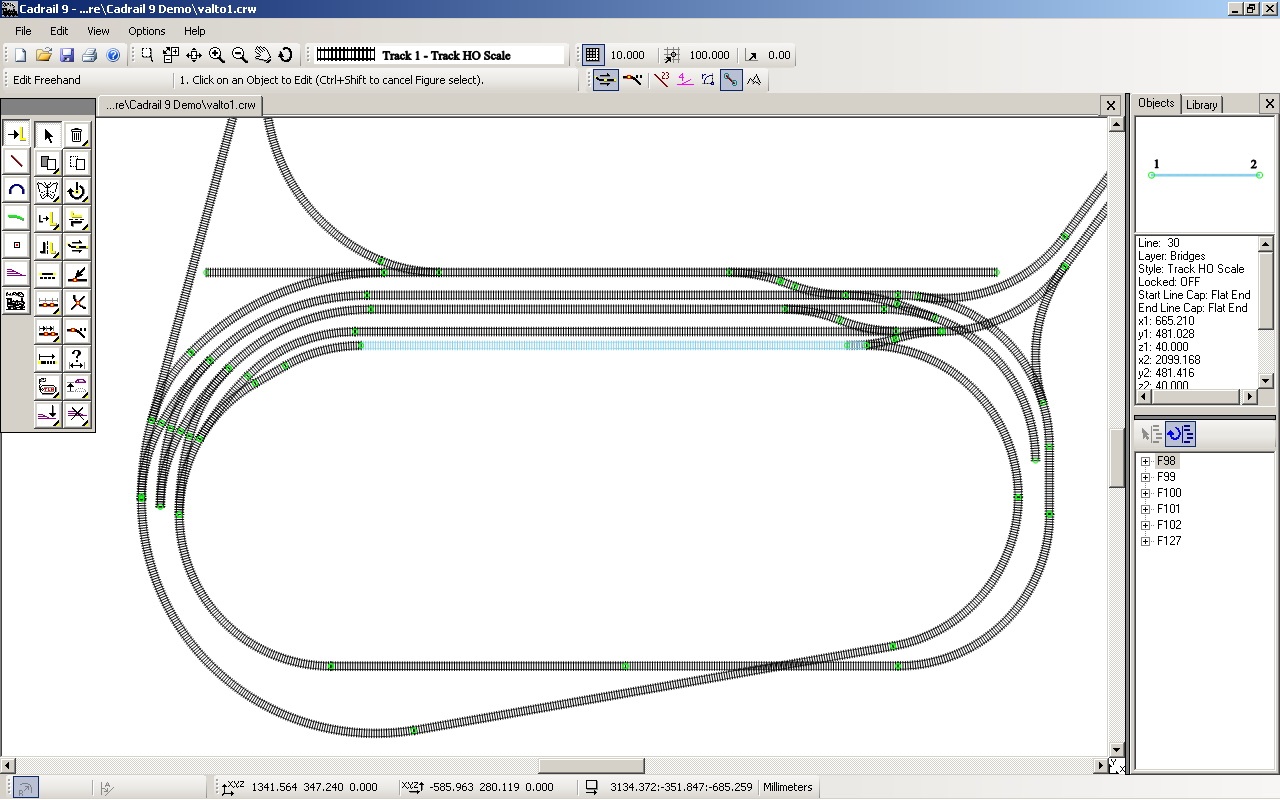Viewport: 1280px width, 800px height.
Task: Toggle the grid display button
Action: [592, 55]
